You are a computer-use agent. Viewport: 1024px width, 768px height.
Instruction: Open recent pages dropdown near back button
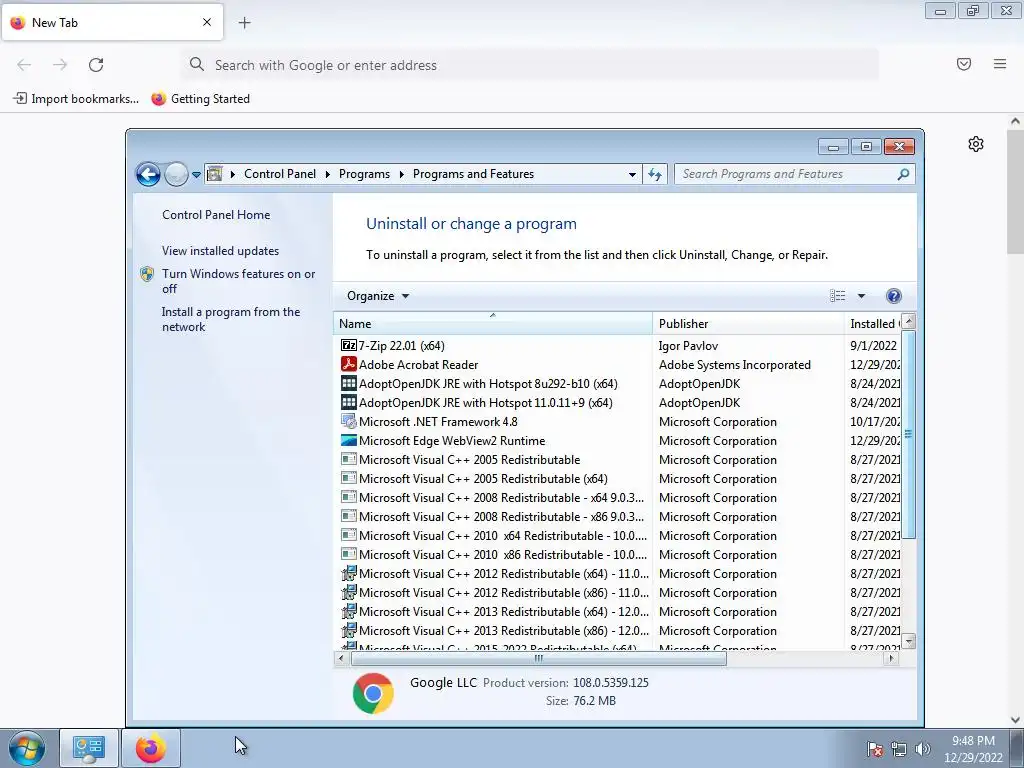196,174
